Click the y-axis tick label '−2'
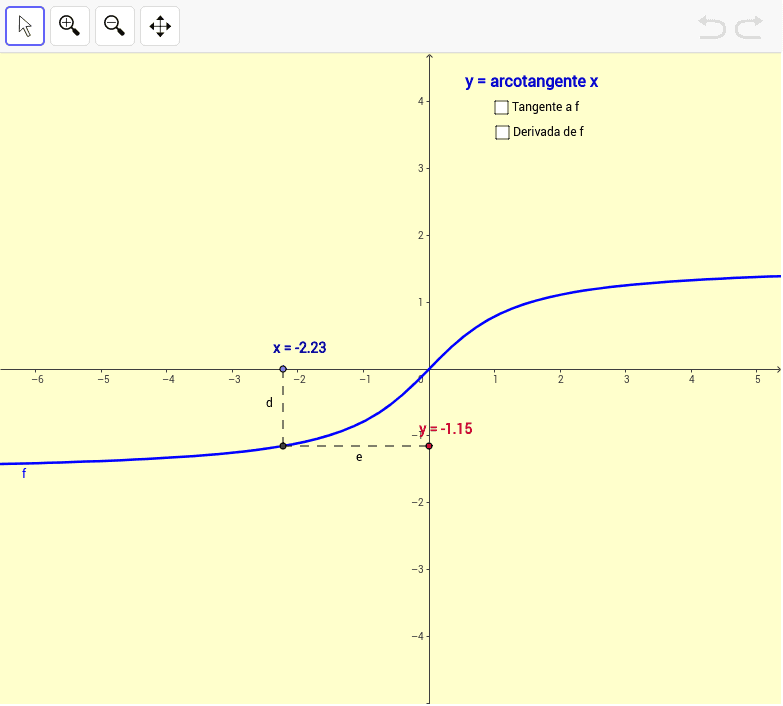Viewport: 783px width, 706px height. click(x=417, y=502)
